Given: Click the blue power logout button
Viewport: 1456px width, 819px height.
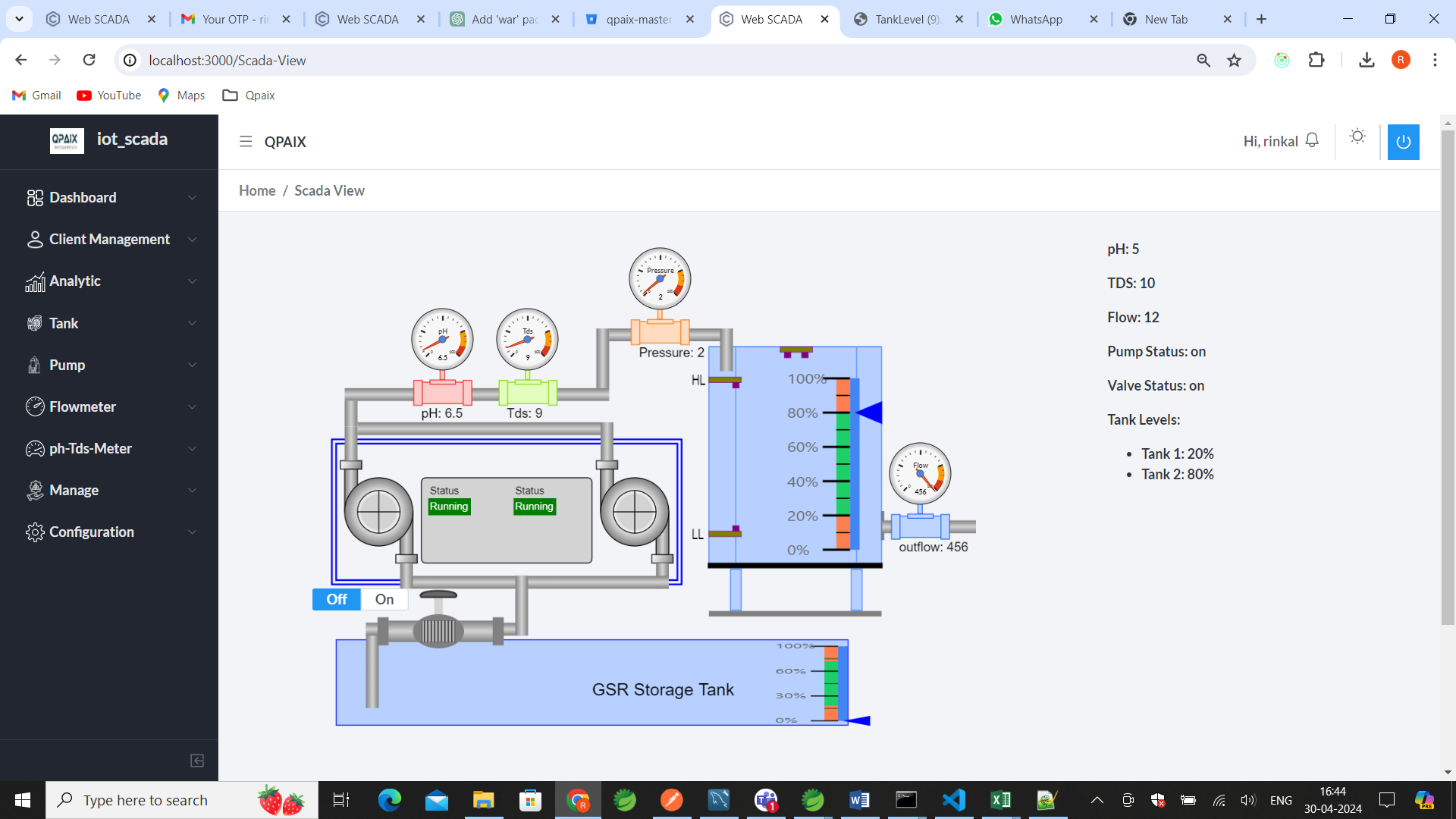Looking at the screenshot, I should (x=1403, y=142).
